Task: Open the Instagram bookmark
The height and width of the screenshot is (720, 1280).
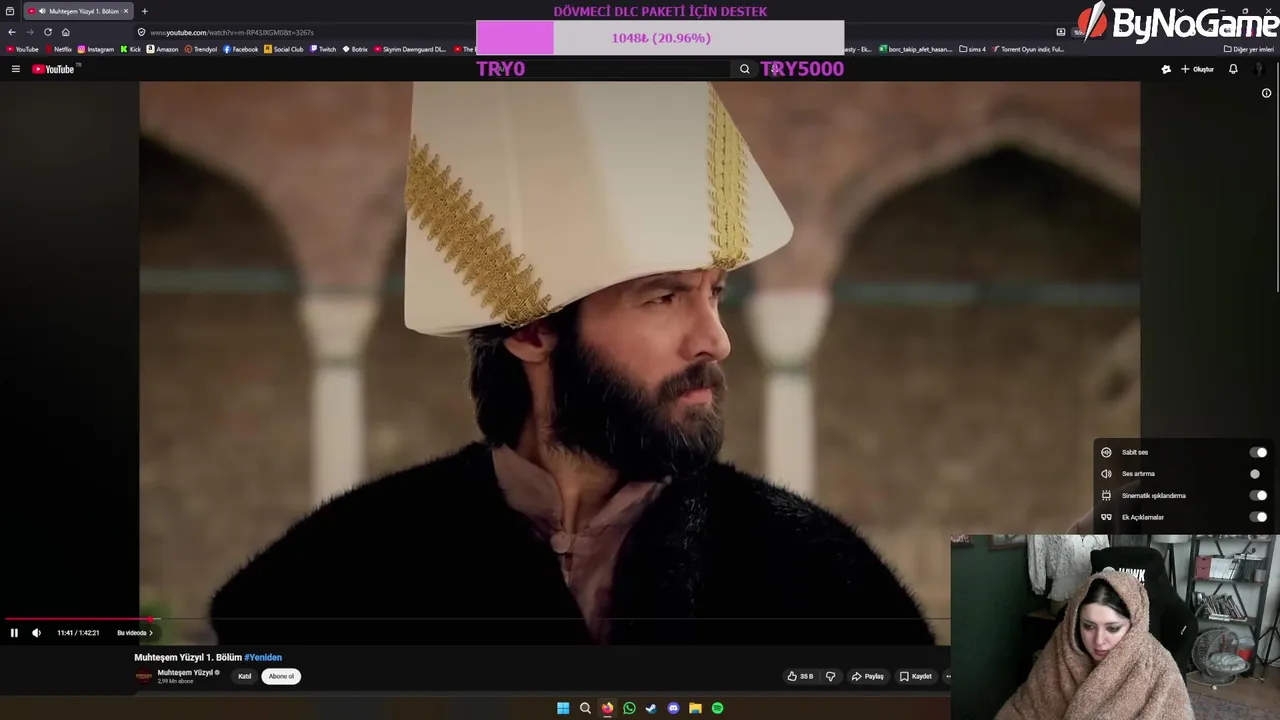Action: [96, 49]
